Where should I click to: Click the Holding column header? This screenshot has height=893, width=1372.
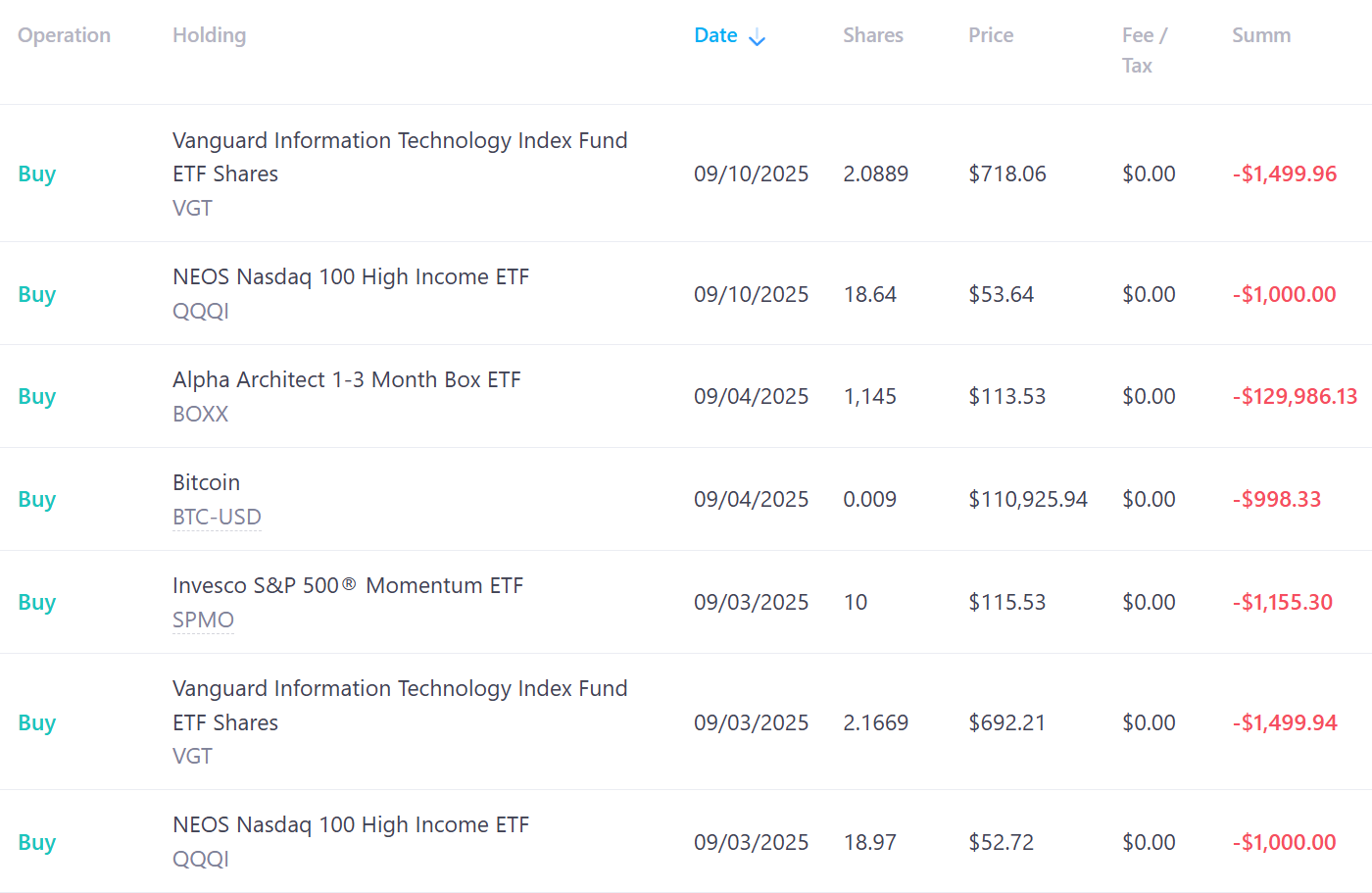click(x=209, y=35)
